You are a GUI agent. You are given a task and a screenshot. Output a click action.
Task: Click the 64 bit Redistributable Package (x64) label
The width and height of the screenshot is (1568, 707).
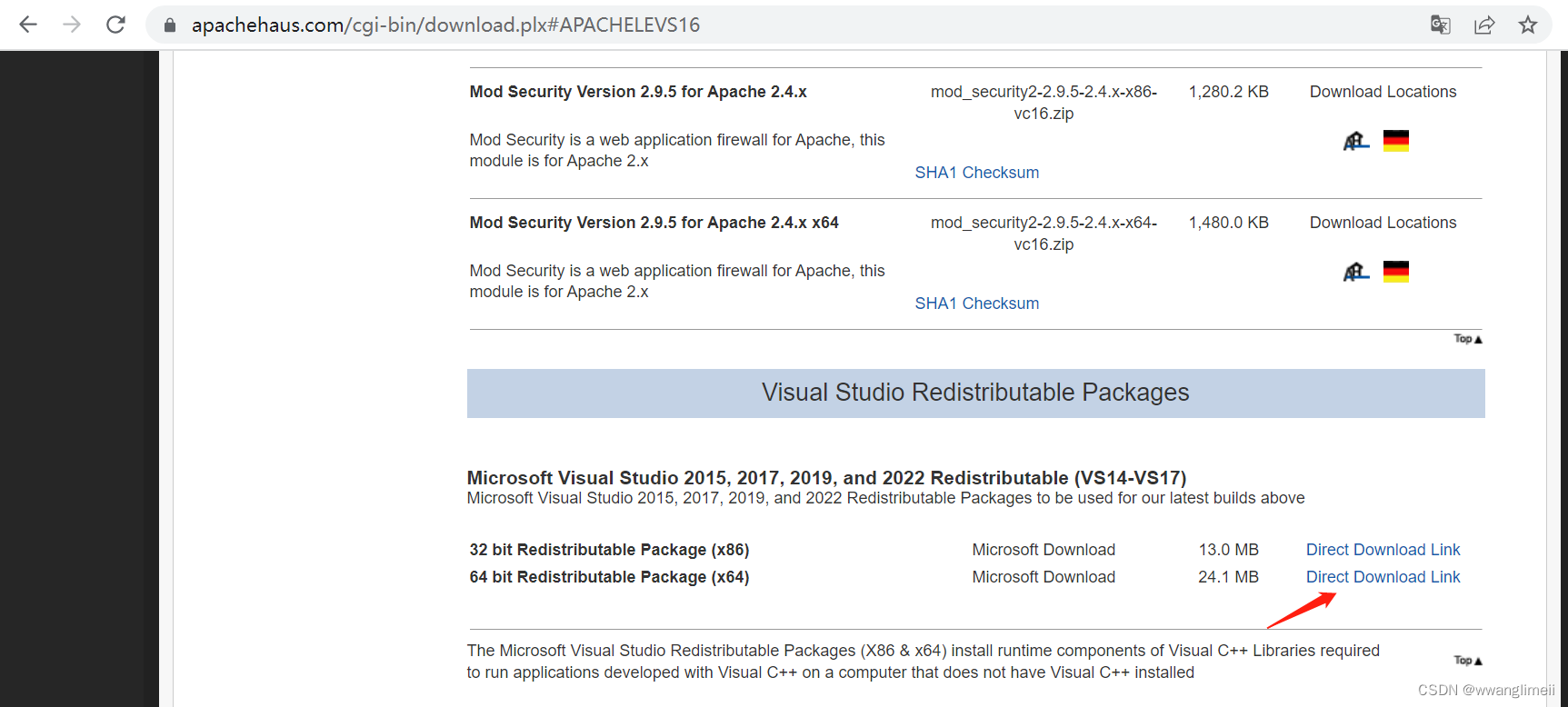pos(609,577)
